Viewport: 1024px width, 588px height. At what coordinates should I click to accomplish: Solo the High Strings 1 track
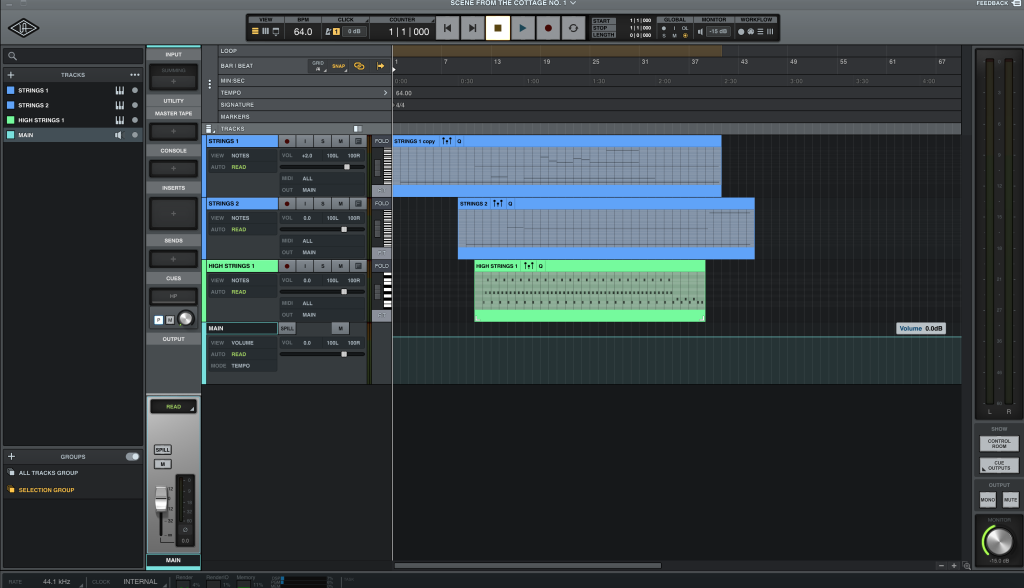[323, 266]
